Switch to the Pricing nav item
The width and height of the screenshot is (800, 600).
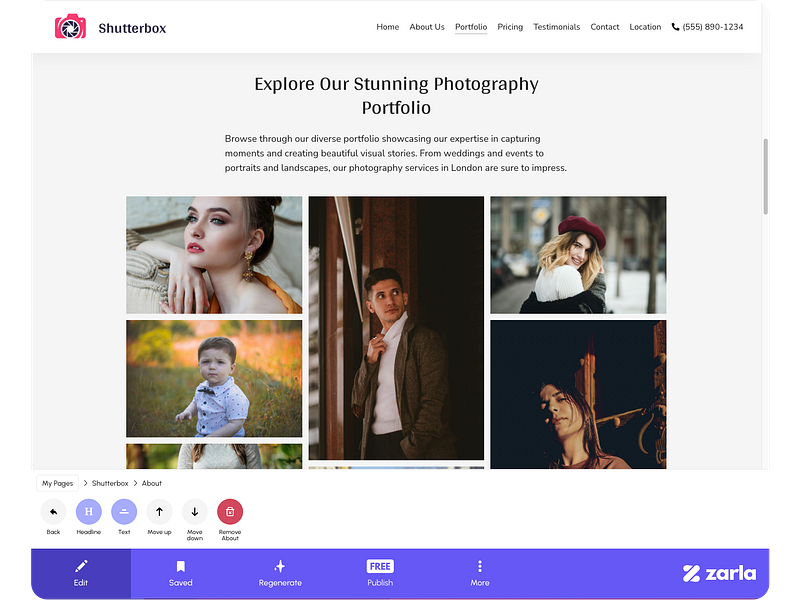pyautogui.click(x=510, y=27)
